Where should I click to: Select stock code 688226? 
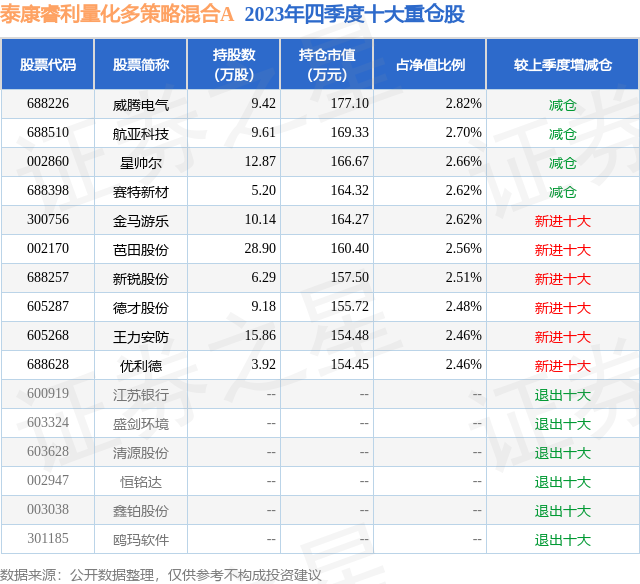point(48,104)
